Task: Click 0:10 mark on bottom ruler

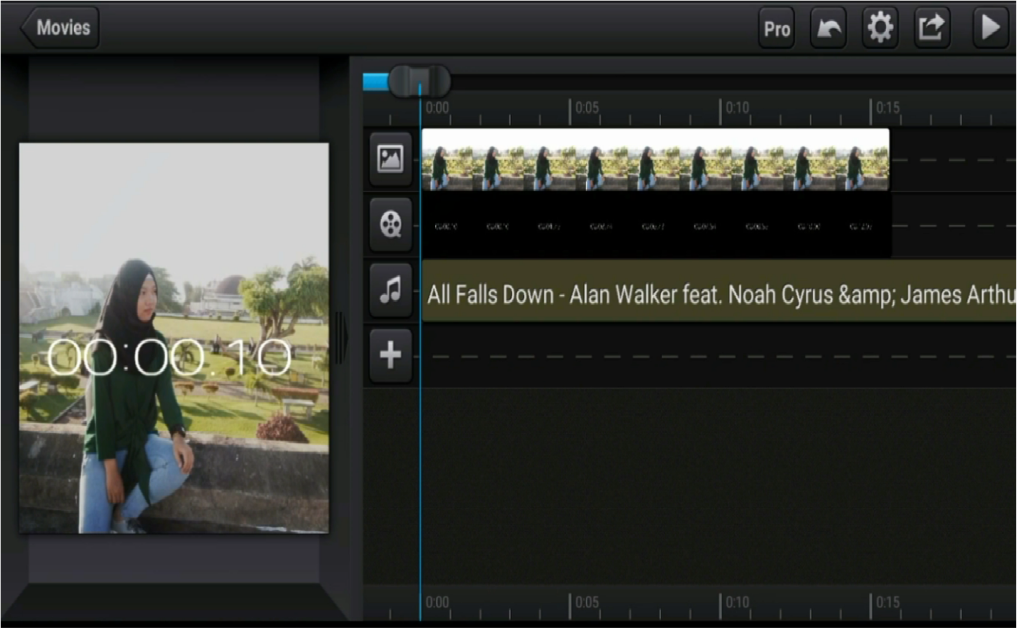Action: pos(737,602)
